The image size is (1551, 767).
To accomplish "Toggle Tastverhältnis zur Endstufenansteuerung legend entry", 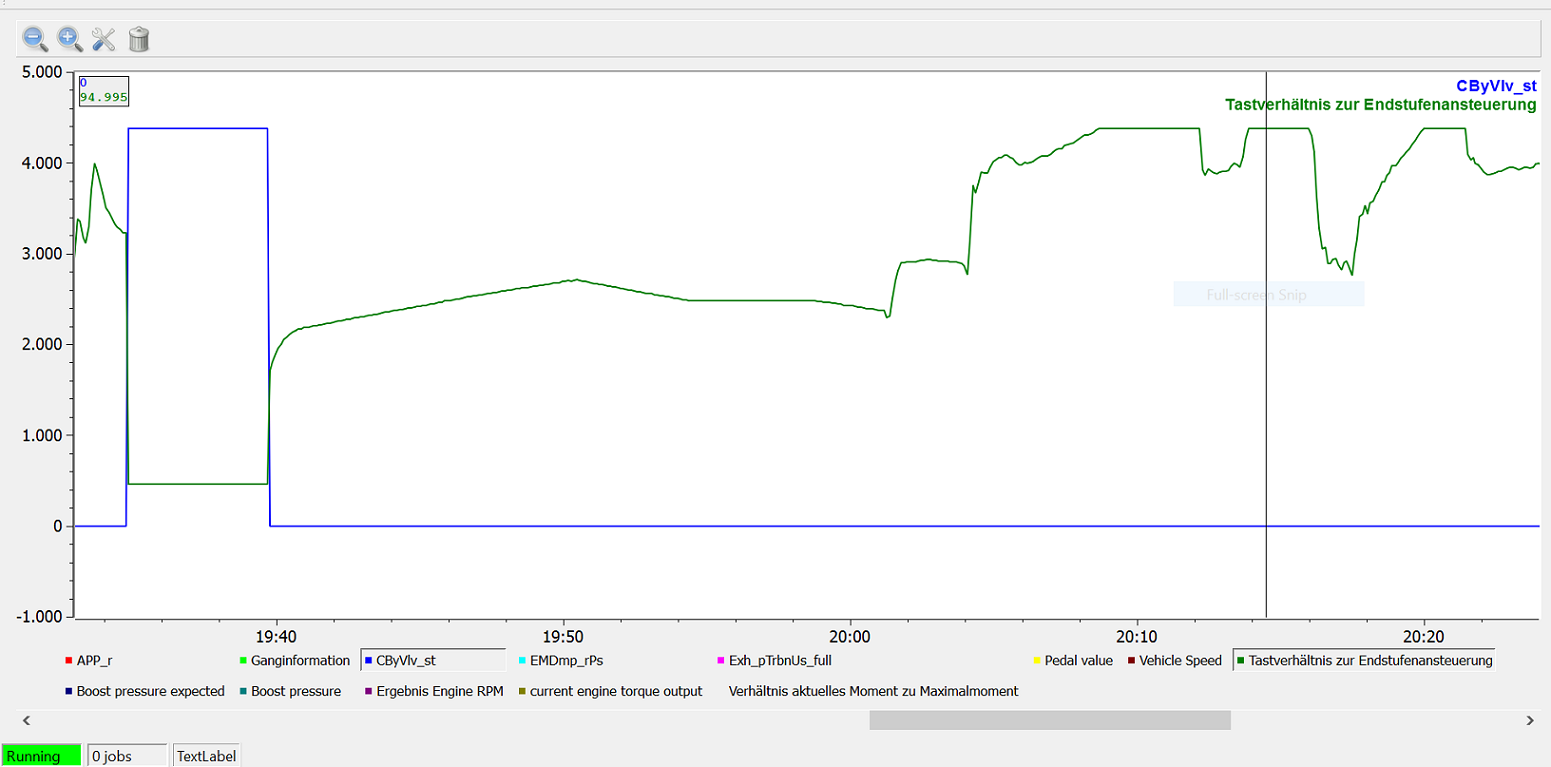I will click(x=1364, y=661).
